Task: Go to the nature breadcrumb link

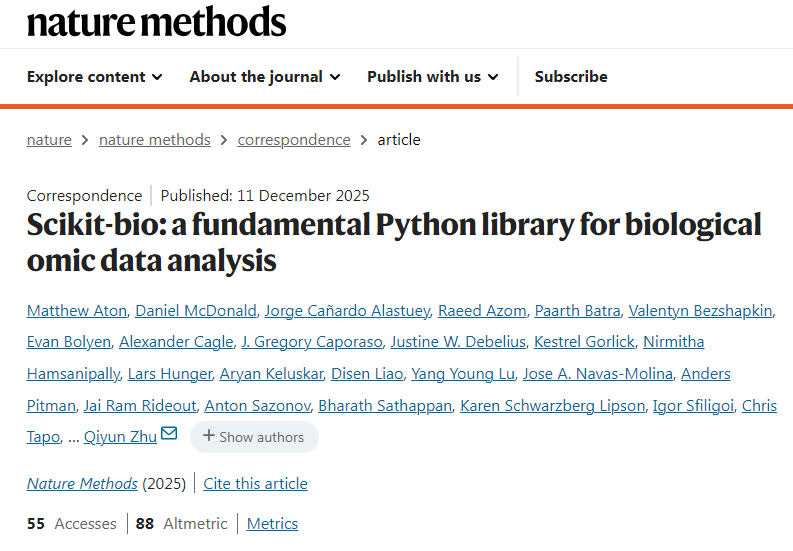Action: pyautogui.click(x=49, y=140)
